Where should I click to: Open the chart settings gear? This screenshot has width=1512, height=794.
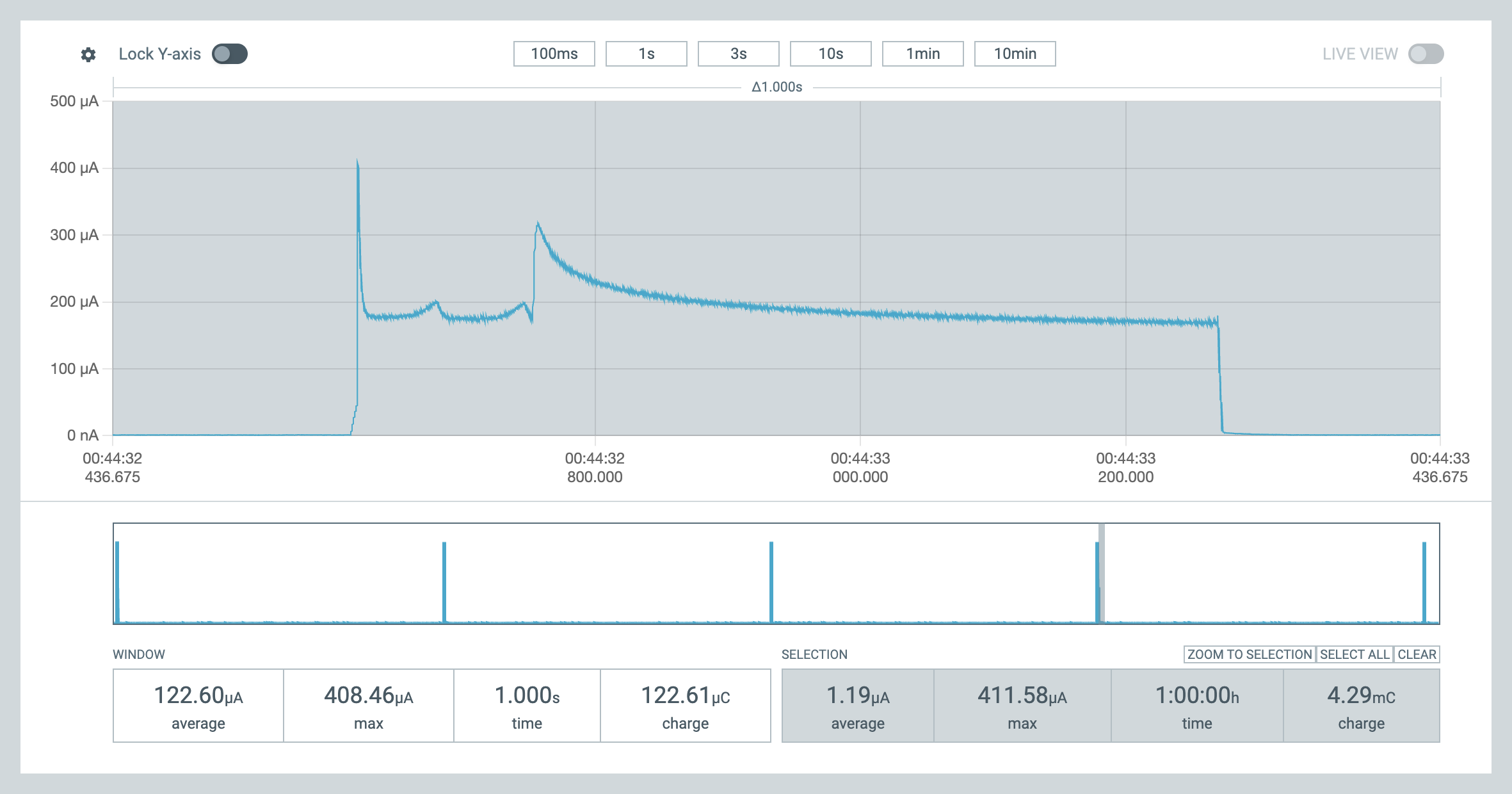click(88, 54)
